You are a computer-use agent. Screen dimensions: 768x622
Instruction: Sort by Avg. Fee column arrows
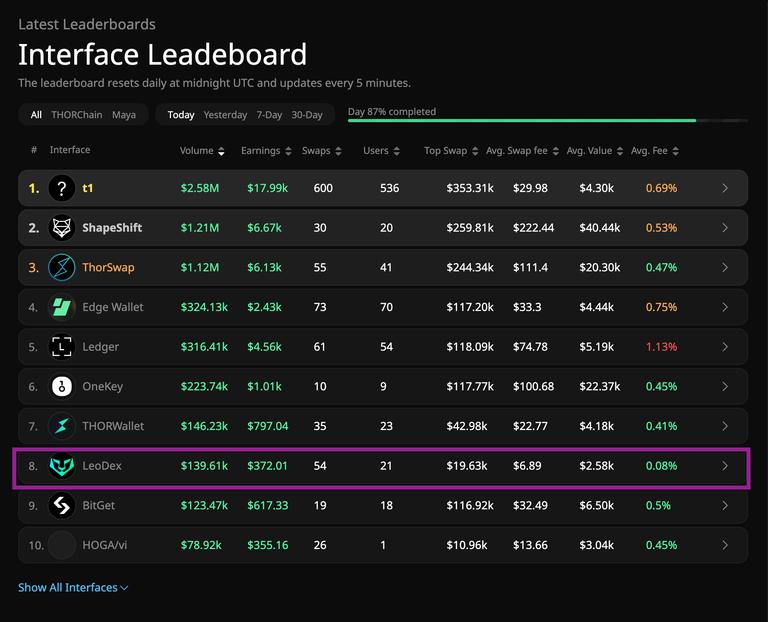(676, 151)
